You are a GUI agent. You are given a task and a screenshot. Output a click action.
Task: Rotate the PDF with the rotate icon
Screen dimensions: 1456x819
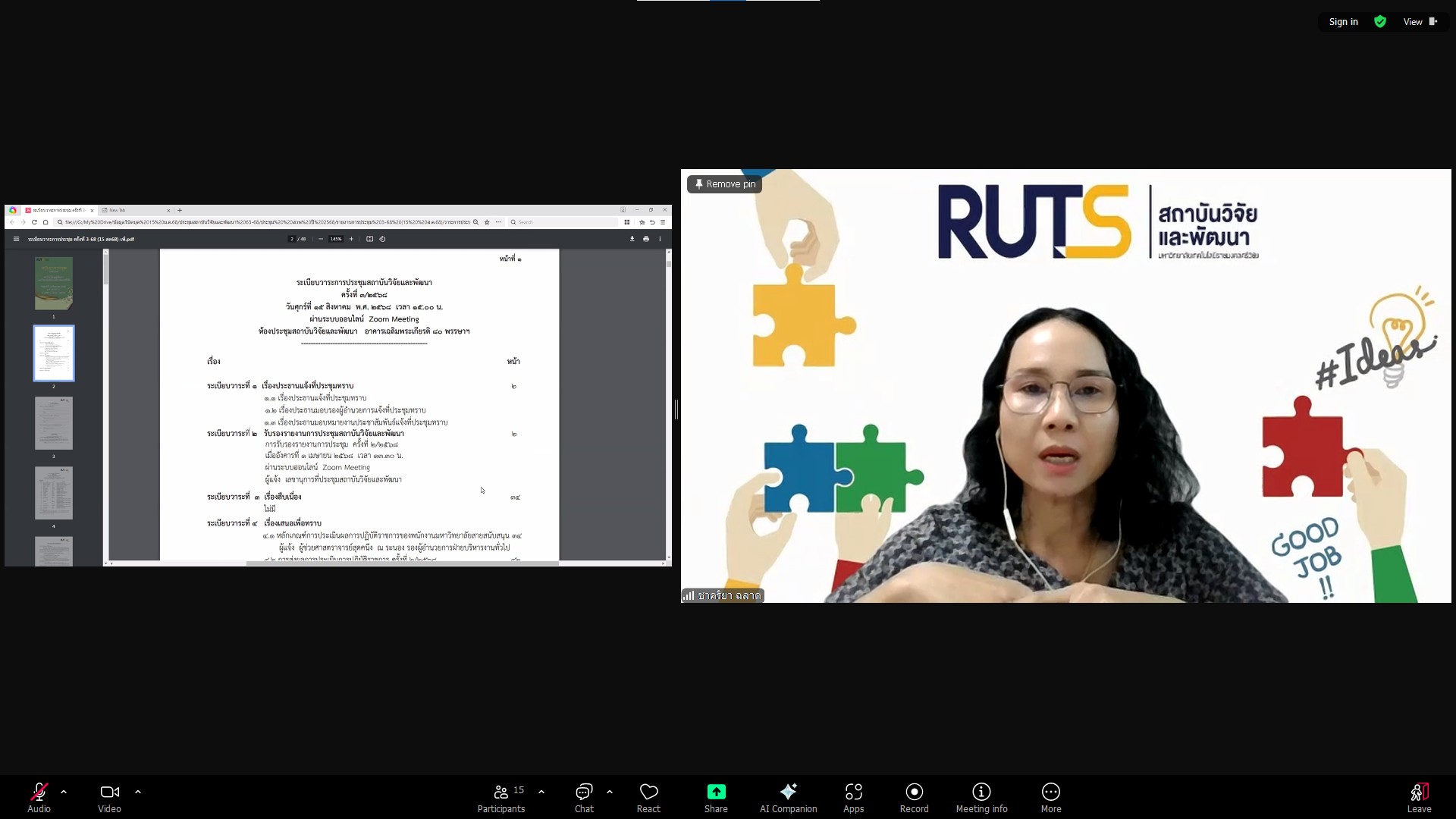click(382, 239)
